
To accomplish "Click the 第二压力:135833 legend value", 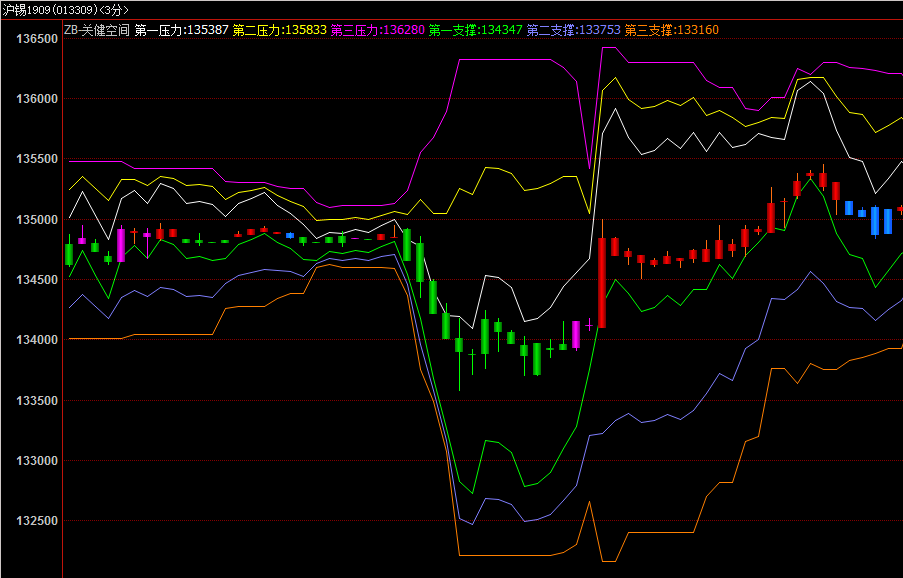I will coord(279,30).
